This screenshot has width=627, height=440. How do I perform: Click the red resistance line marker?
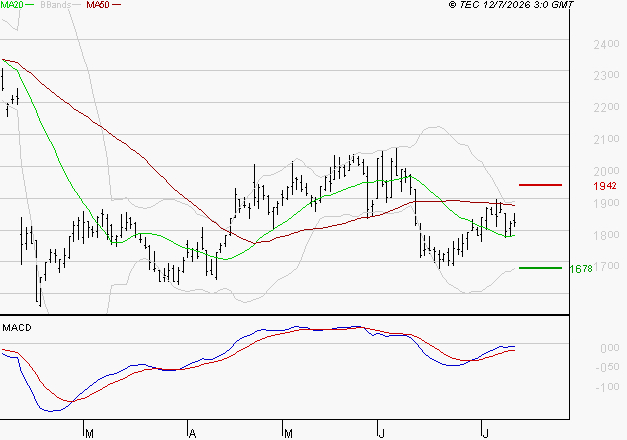[540, 185]
